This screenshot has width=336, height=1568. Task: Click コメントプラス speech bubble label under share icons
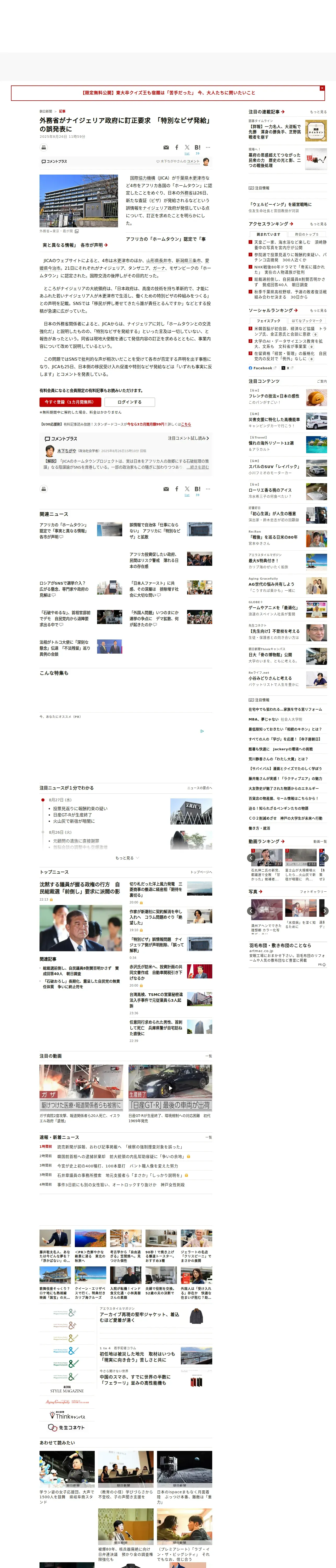(x=54, y=161)
